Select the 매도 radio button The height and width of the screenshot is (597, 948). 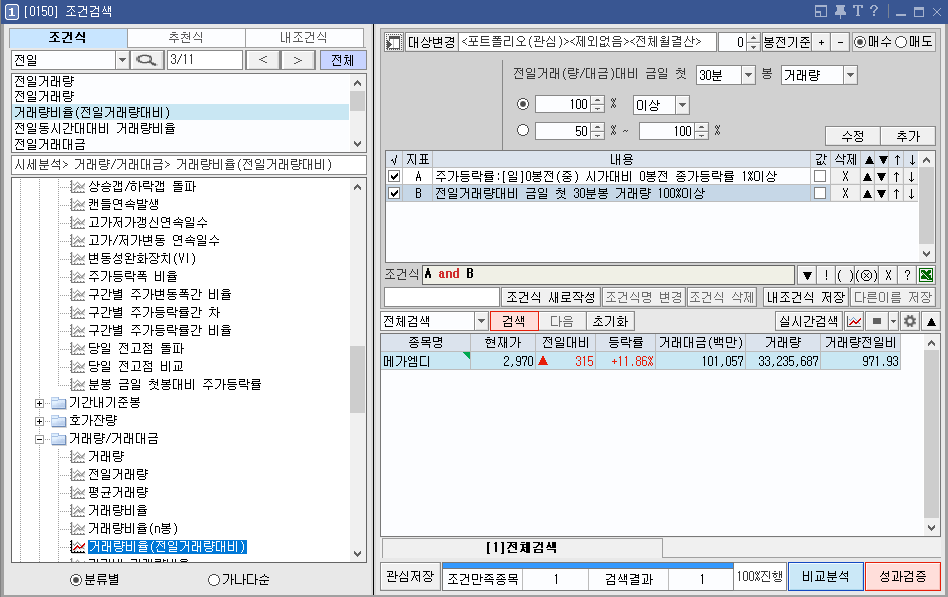901,42
